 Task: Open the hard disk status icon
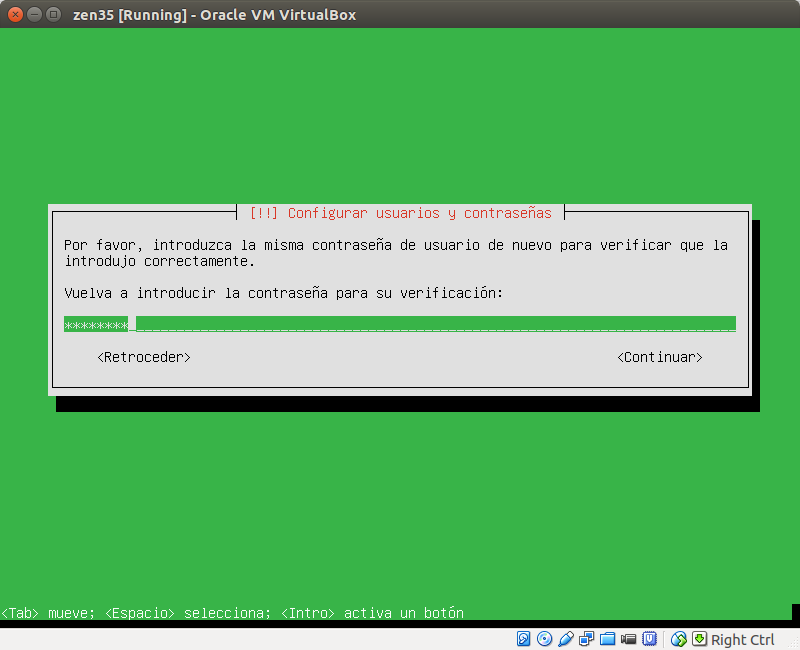coord(524,639)
